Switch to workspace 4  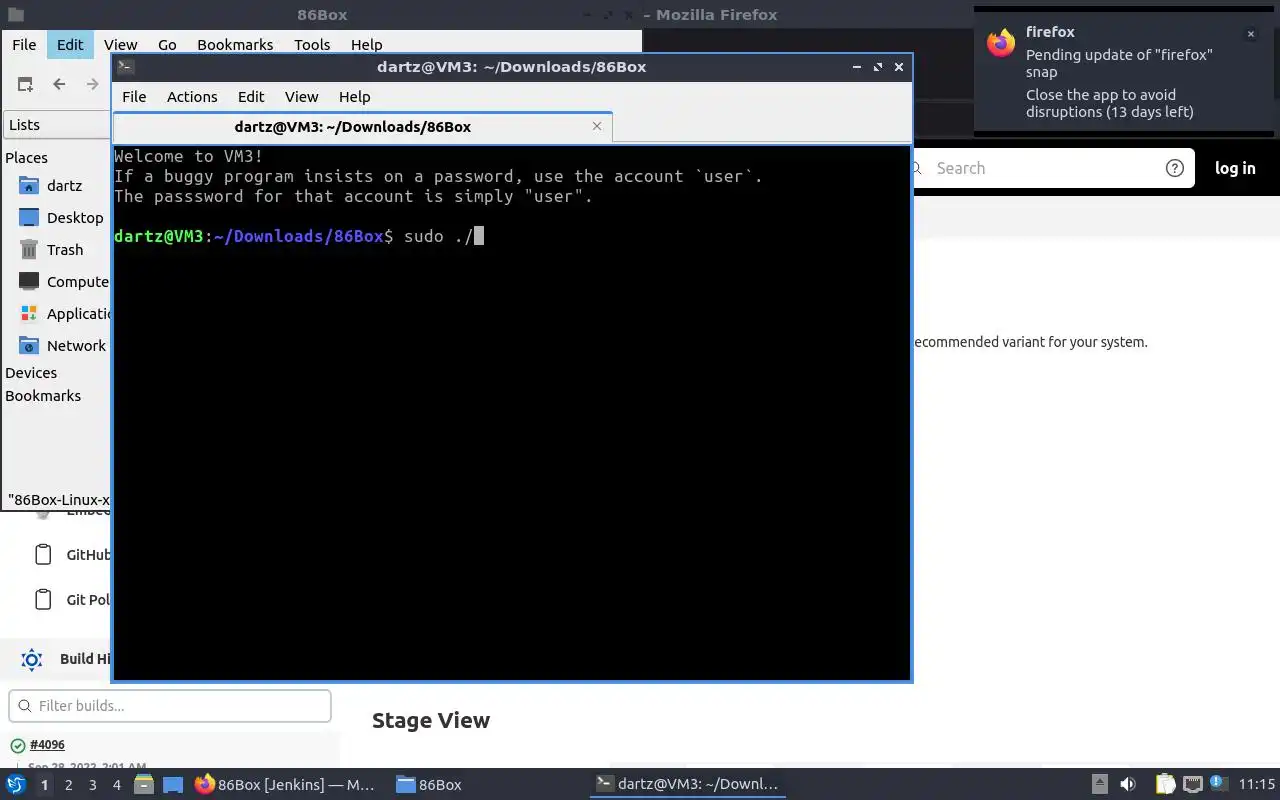click(x=116, y=785)
